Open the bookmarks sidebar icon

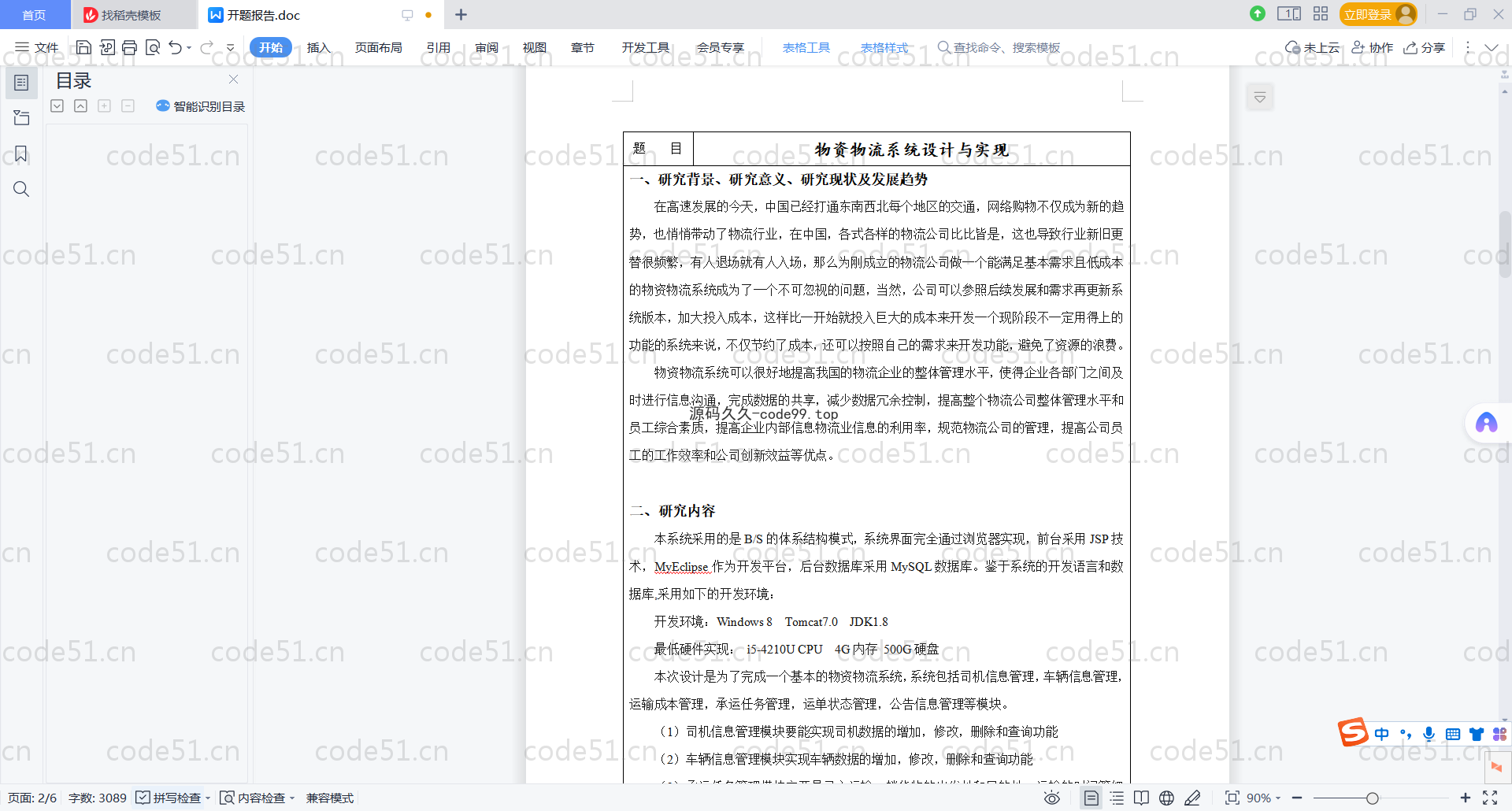click(x=21, y=154)
